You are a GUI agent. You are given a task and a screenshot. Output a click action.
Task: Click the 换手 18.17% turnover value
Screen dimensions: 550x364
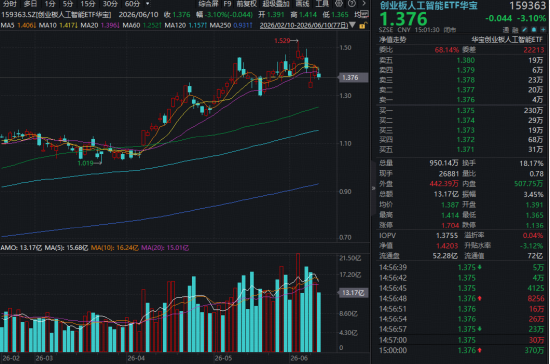(531, 163)
